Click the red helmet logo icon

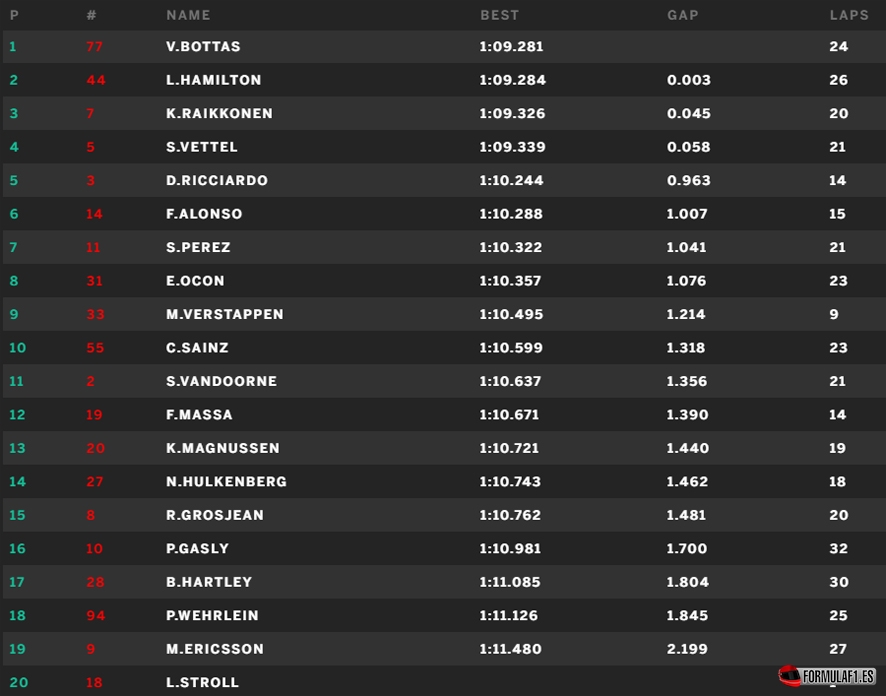point(789,676)
